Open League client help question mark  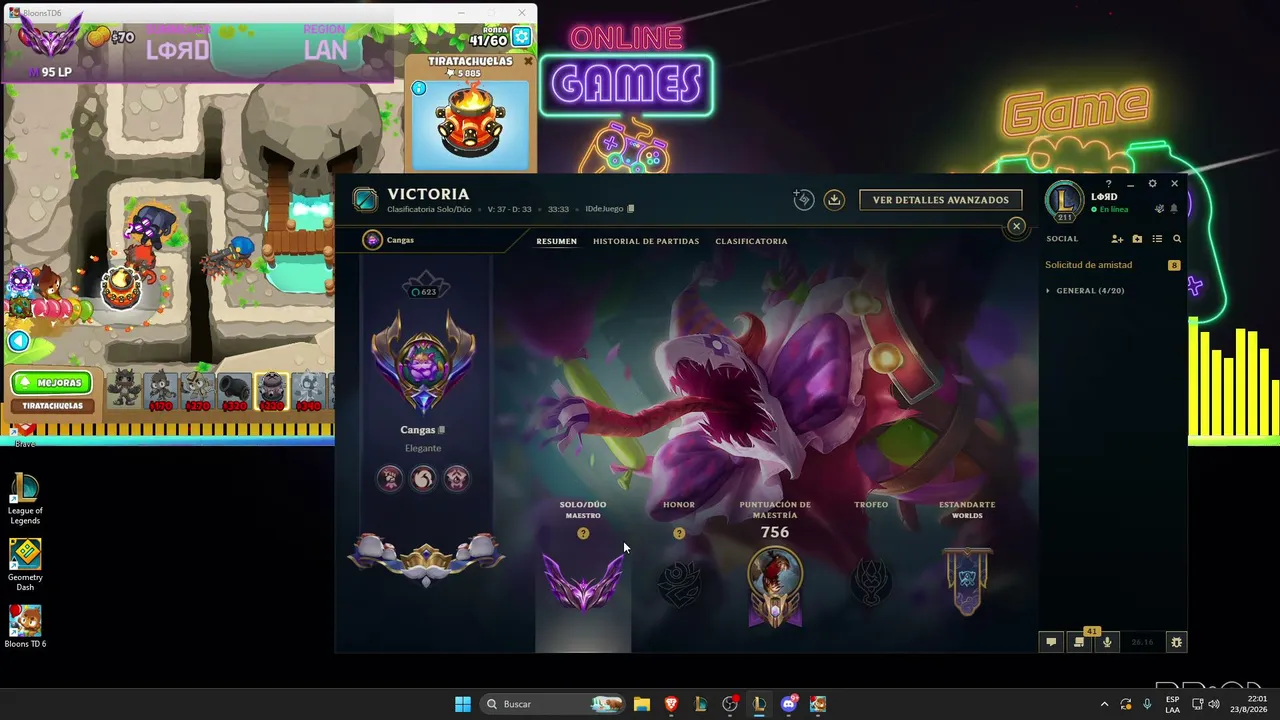pyautogui.click(x=1108, y=184)
